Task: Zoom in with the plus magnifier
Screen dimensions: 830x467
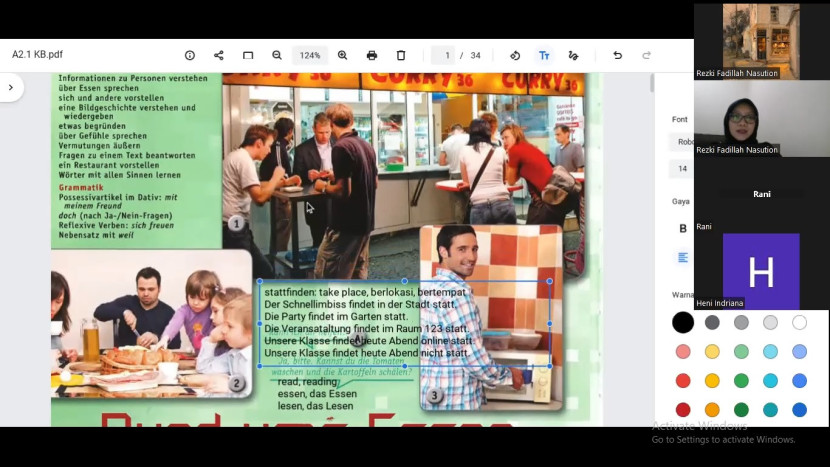Action: 342,55
